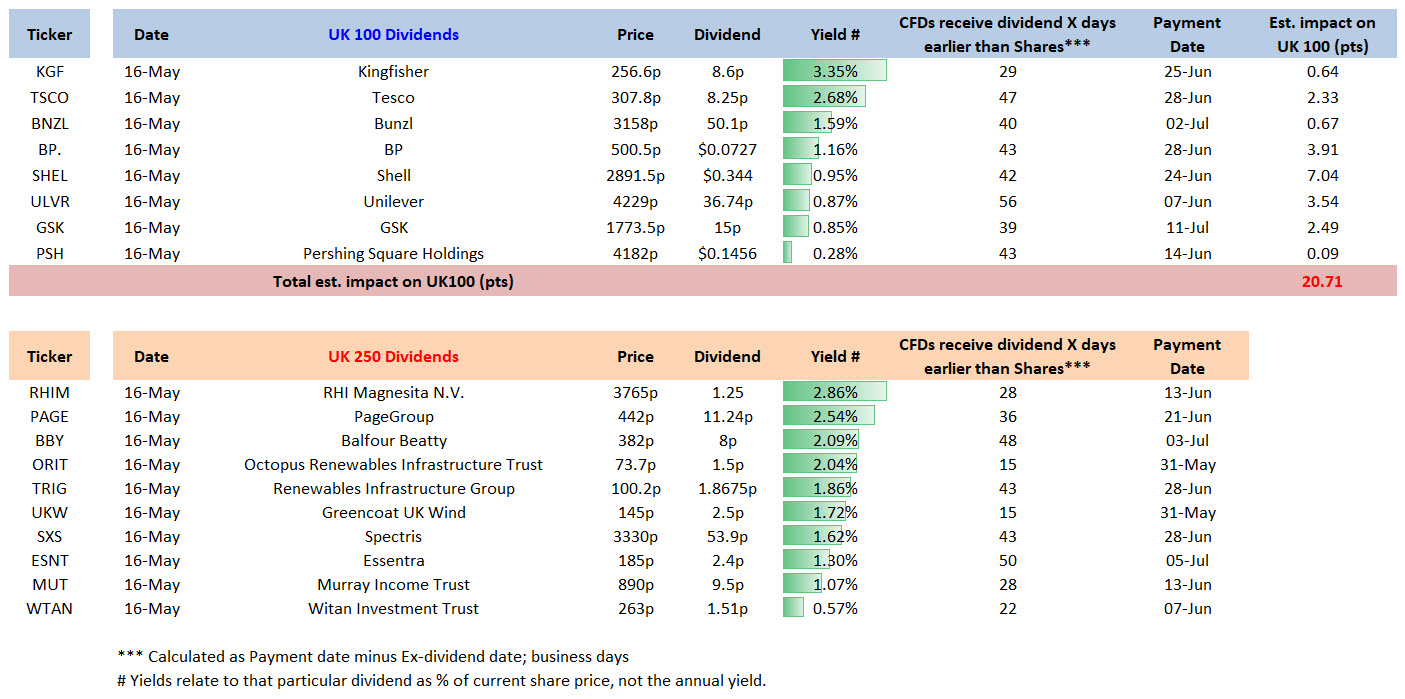1405x699 pixels.
Task: Click the 20.71 total impact value
Action: 1321,282
